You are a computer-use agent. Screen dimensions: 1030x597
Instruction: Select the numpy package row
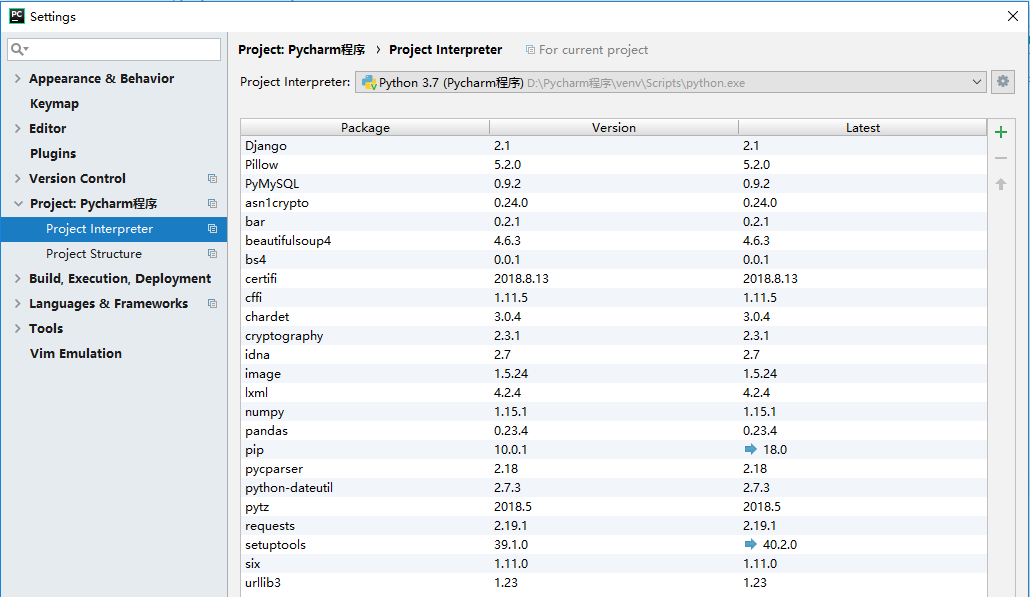coord(614,412)
